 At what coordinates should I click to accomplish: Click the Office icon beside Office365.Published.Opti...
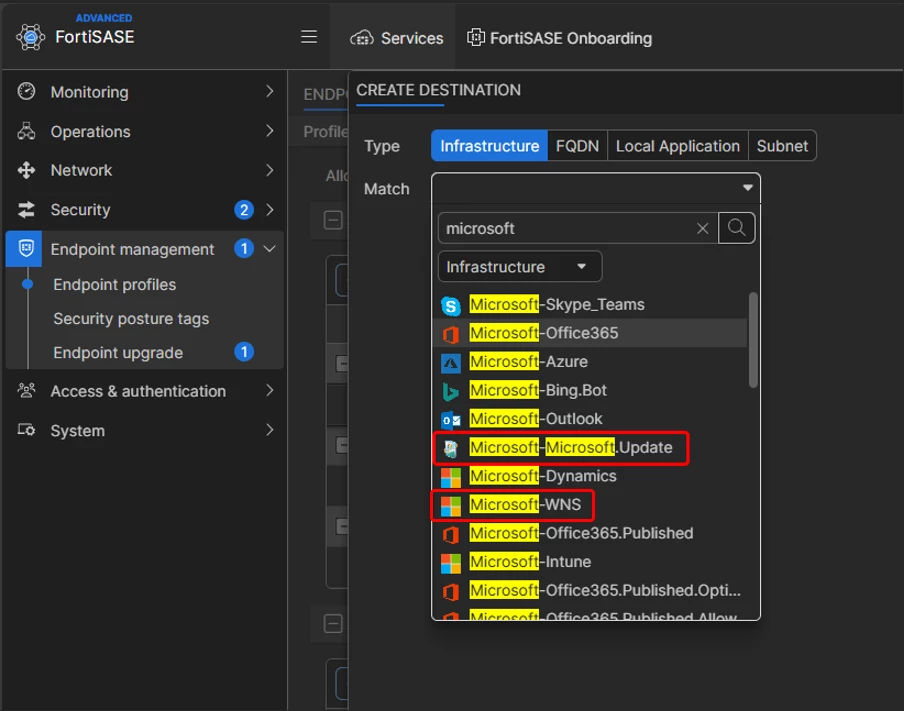coord(451,591)
